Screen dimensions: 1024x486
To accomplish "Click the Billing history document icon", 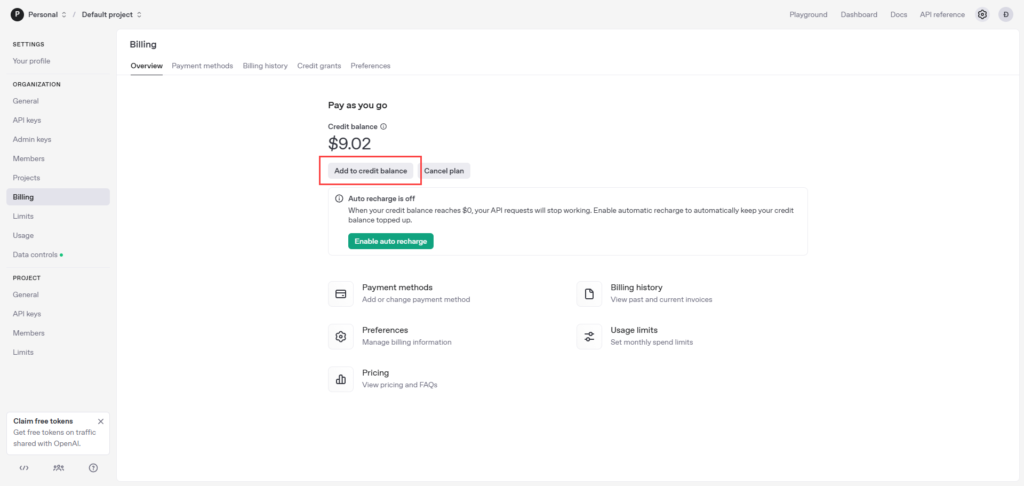I will pyautogui.click(x=589, y=294).
